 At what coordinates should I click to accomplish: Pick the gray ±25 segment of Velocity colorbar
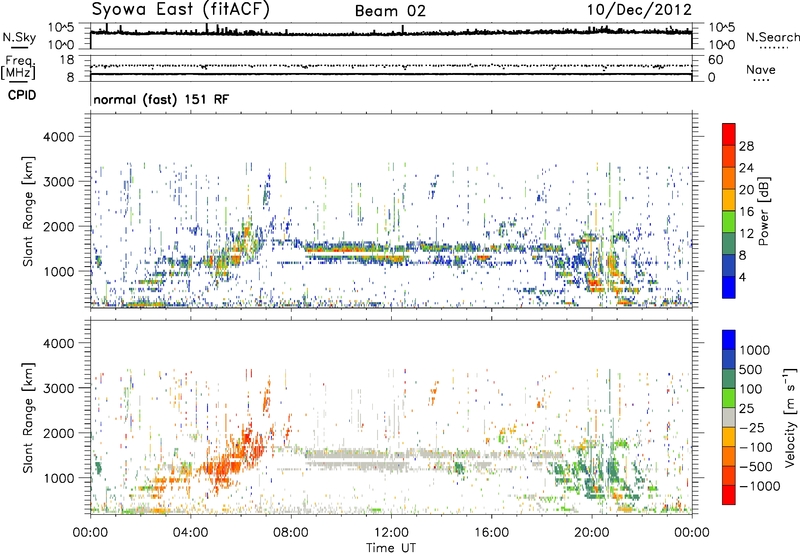tap(729, 417)
